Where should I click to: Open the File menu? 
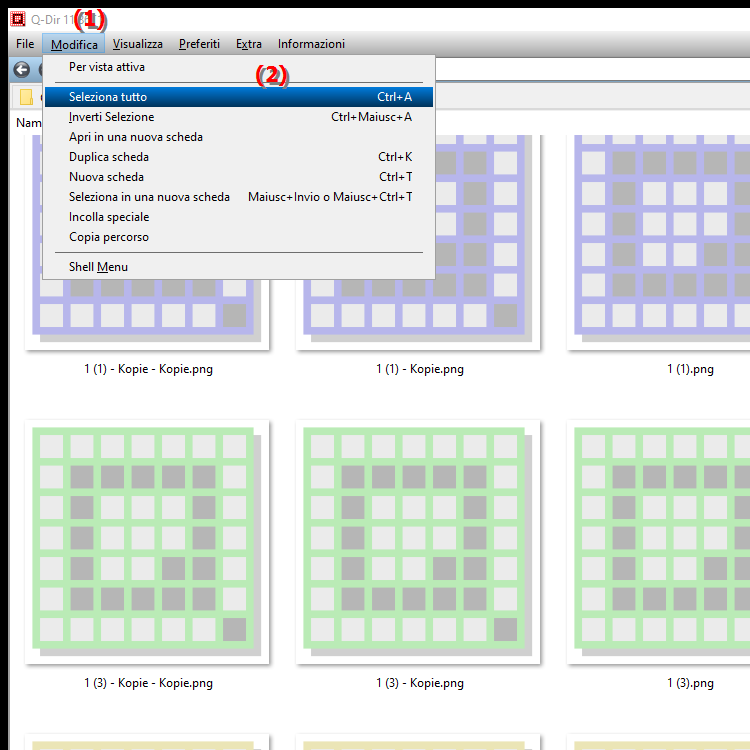[x=25, y=44]
